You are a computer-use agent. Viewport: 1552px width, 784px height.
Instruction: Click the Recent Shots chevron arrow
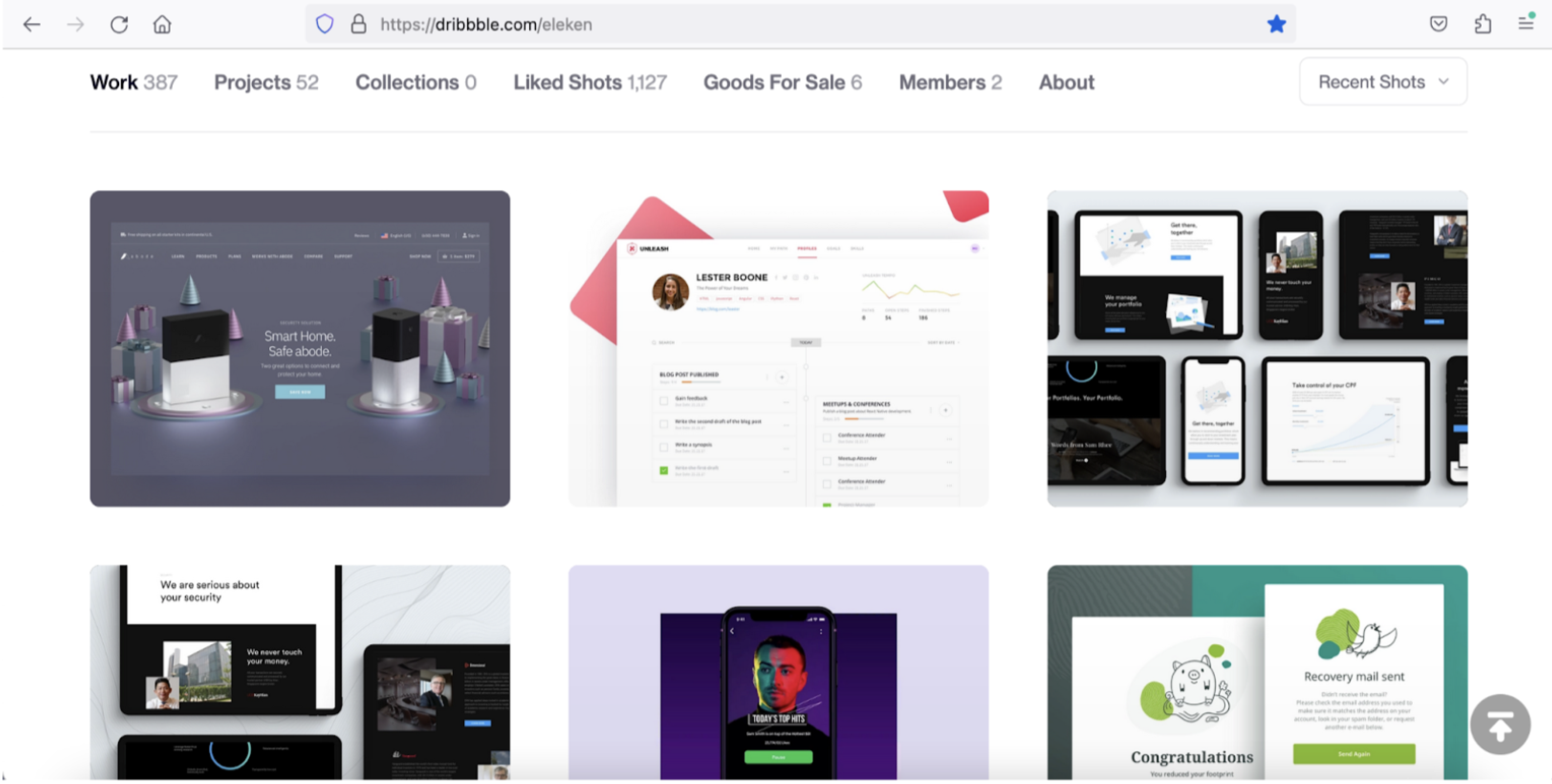click(1443, 82)
